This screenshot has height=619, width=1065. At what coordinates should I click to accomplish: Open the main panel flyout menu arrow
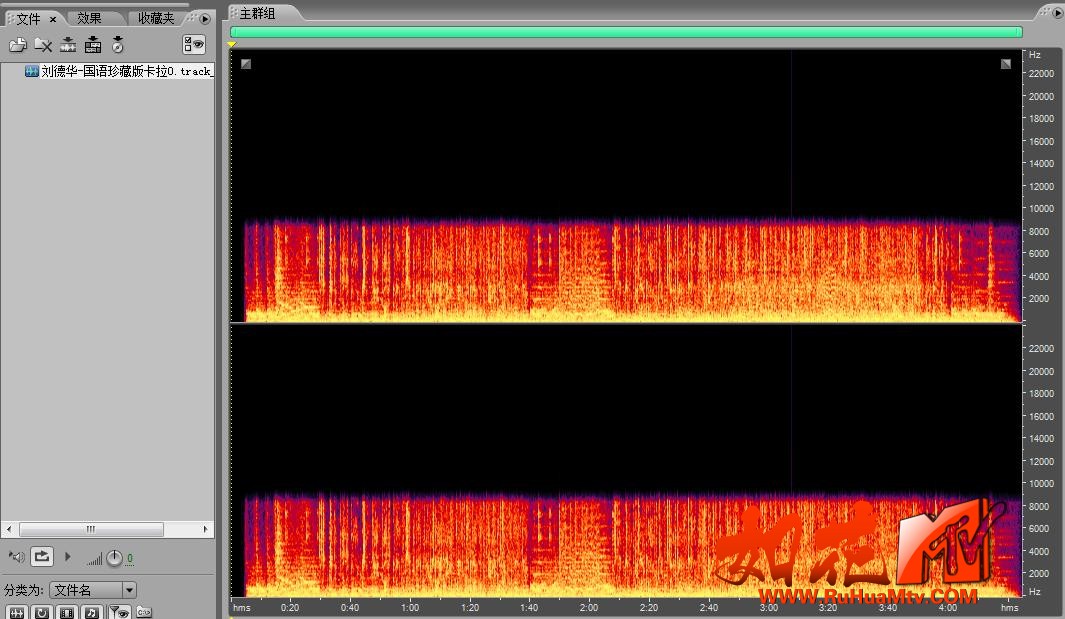click(1058, 13)
